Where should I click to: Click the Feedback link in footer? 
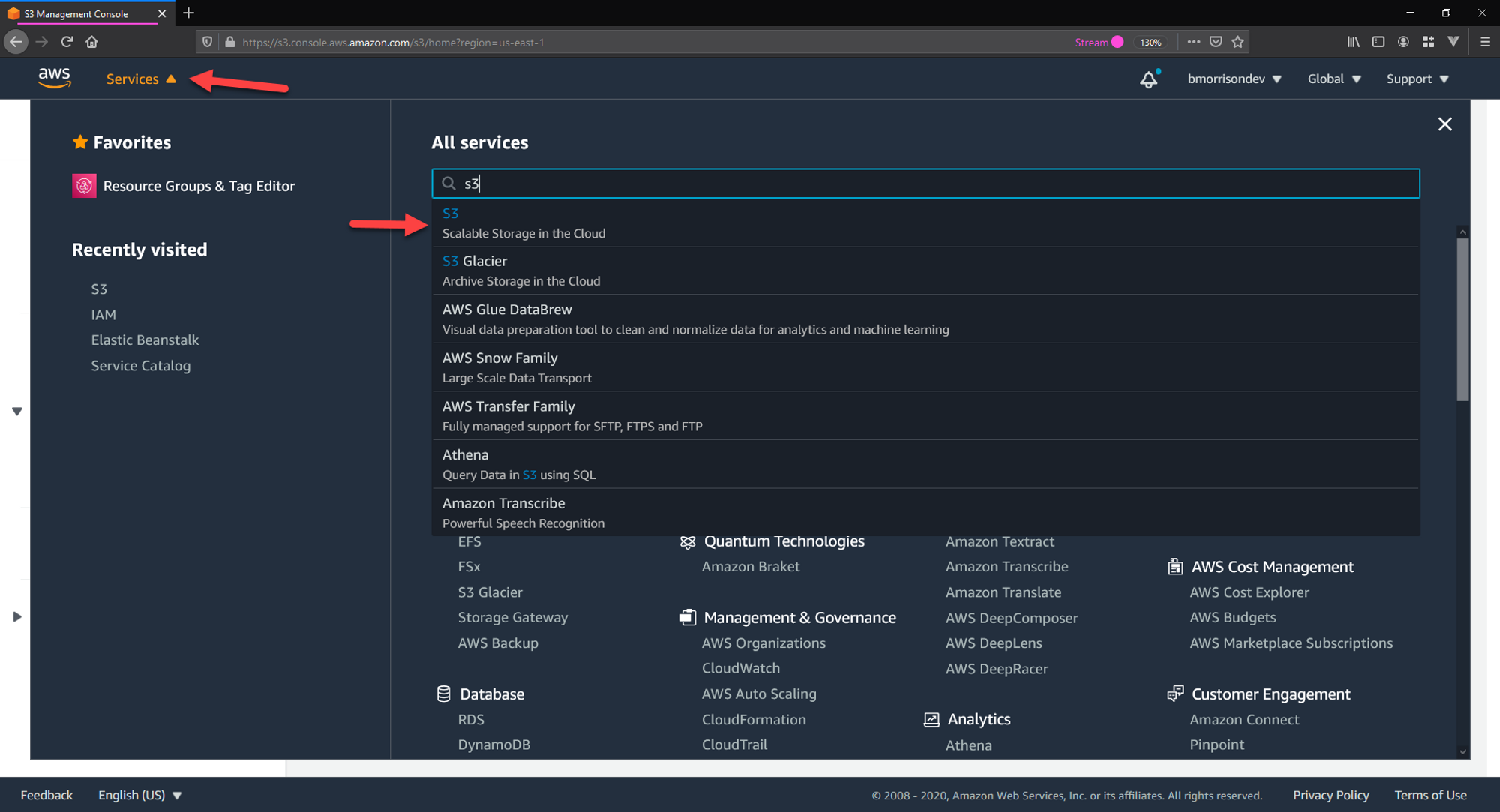click(46, 795)
